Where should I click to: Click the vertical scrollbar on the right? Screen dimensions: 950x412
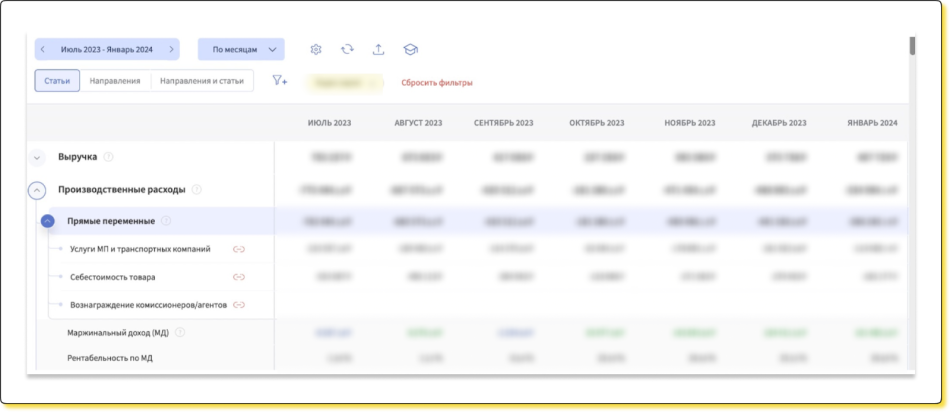[911, 46]
